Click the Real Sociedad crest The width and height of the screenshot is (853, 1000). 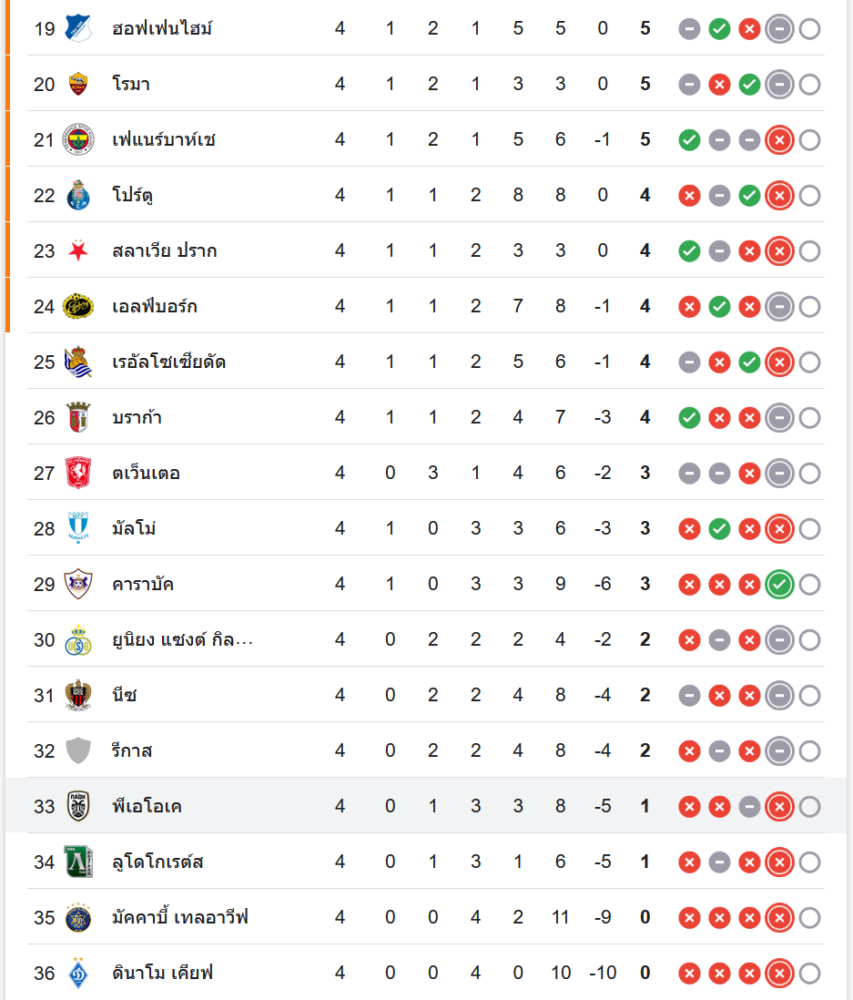tap(78, 362)
